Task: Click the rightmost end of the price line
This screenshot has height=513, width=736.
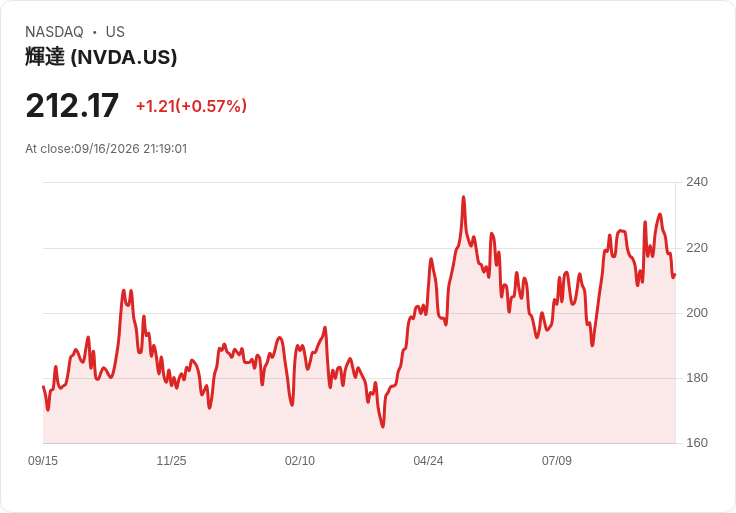Action: pos(675,275)
